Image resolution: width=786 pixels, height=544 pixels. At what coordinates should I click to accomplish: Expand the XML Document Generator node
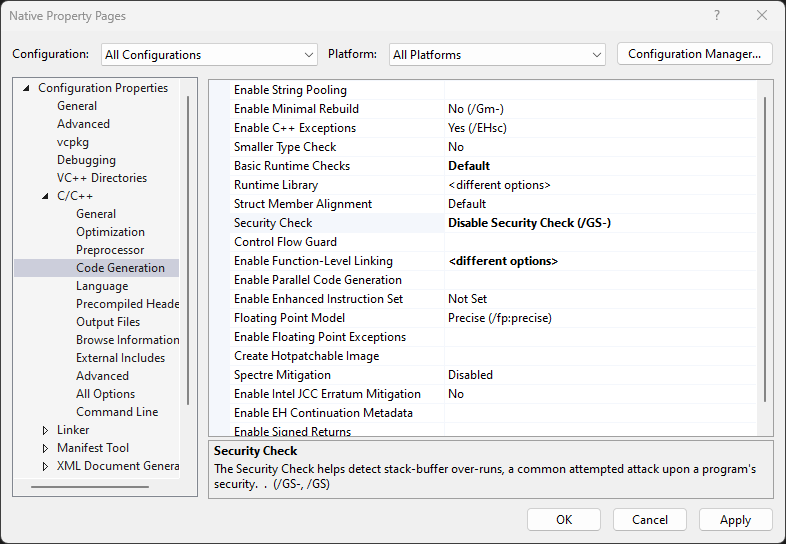(46, 466)
